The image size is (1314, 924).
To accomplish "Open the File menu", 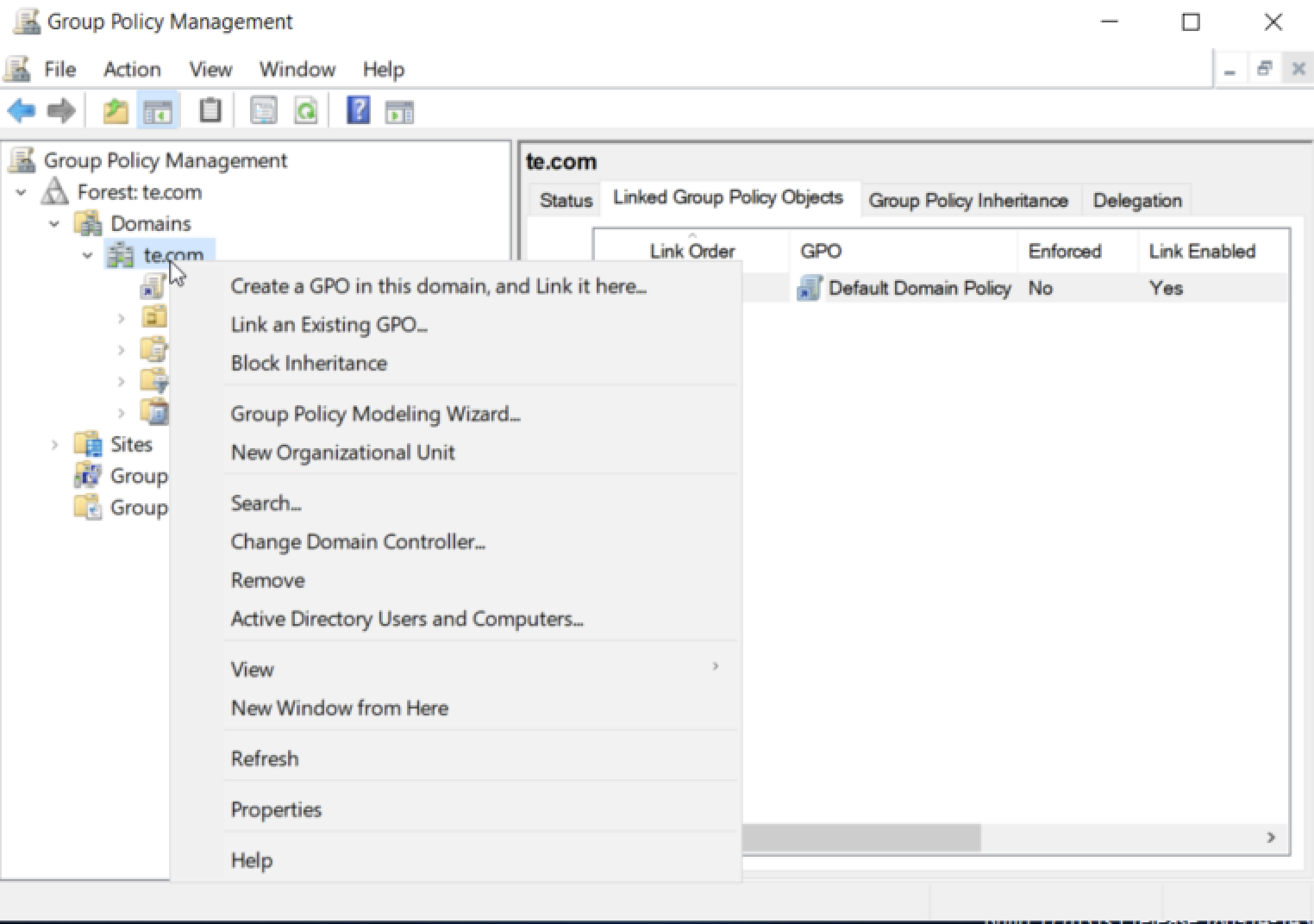I will pyautogui.click(x=60, y=69).
